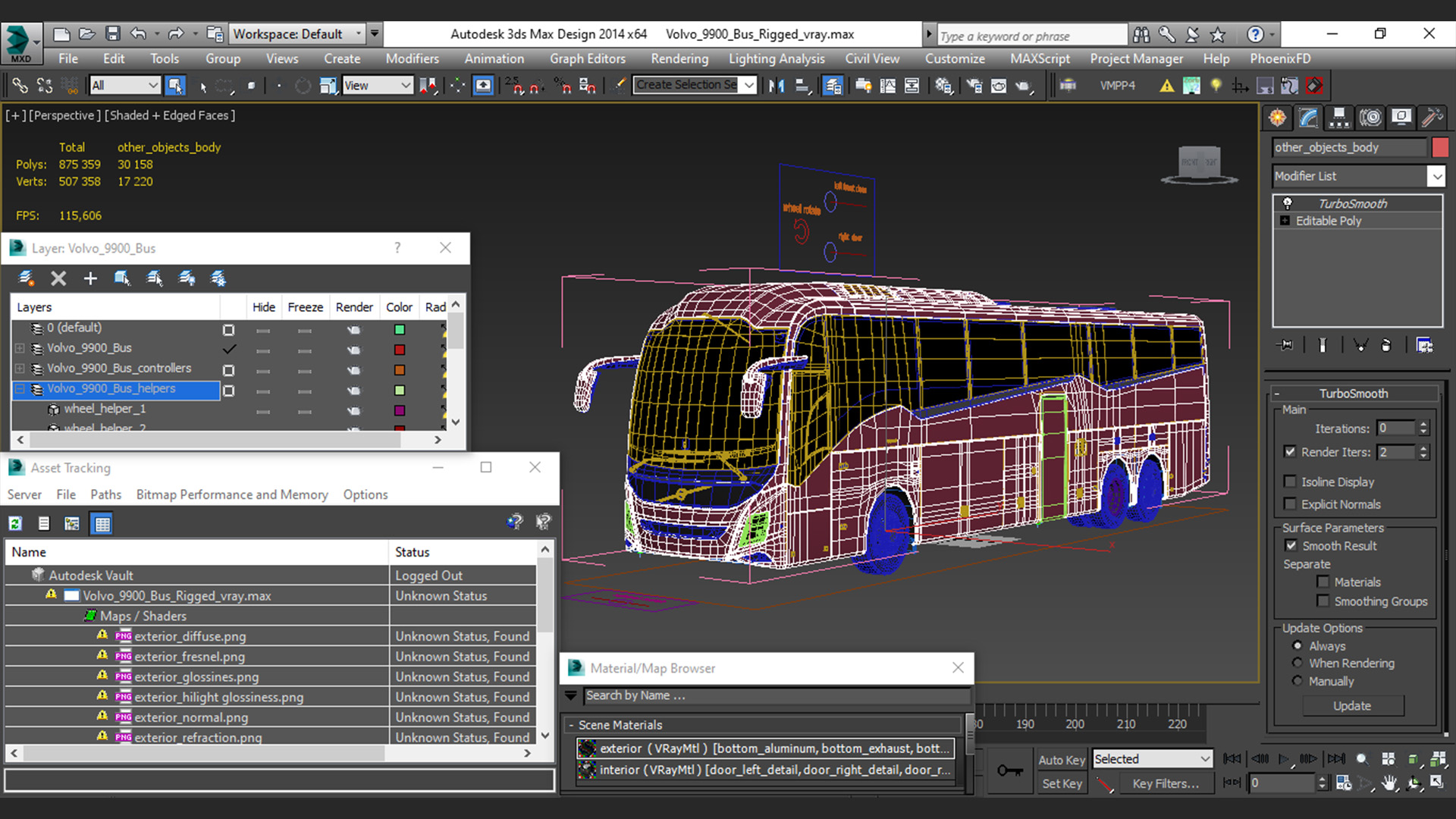
Task: Click the Undo arrow icon
Action: coord(138,34)
